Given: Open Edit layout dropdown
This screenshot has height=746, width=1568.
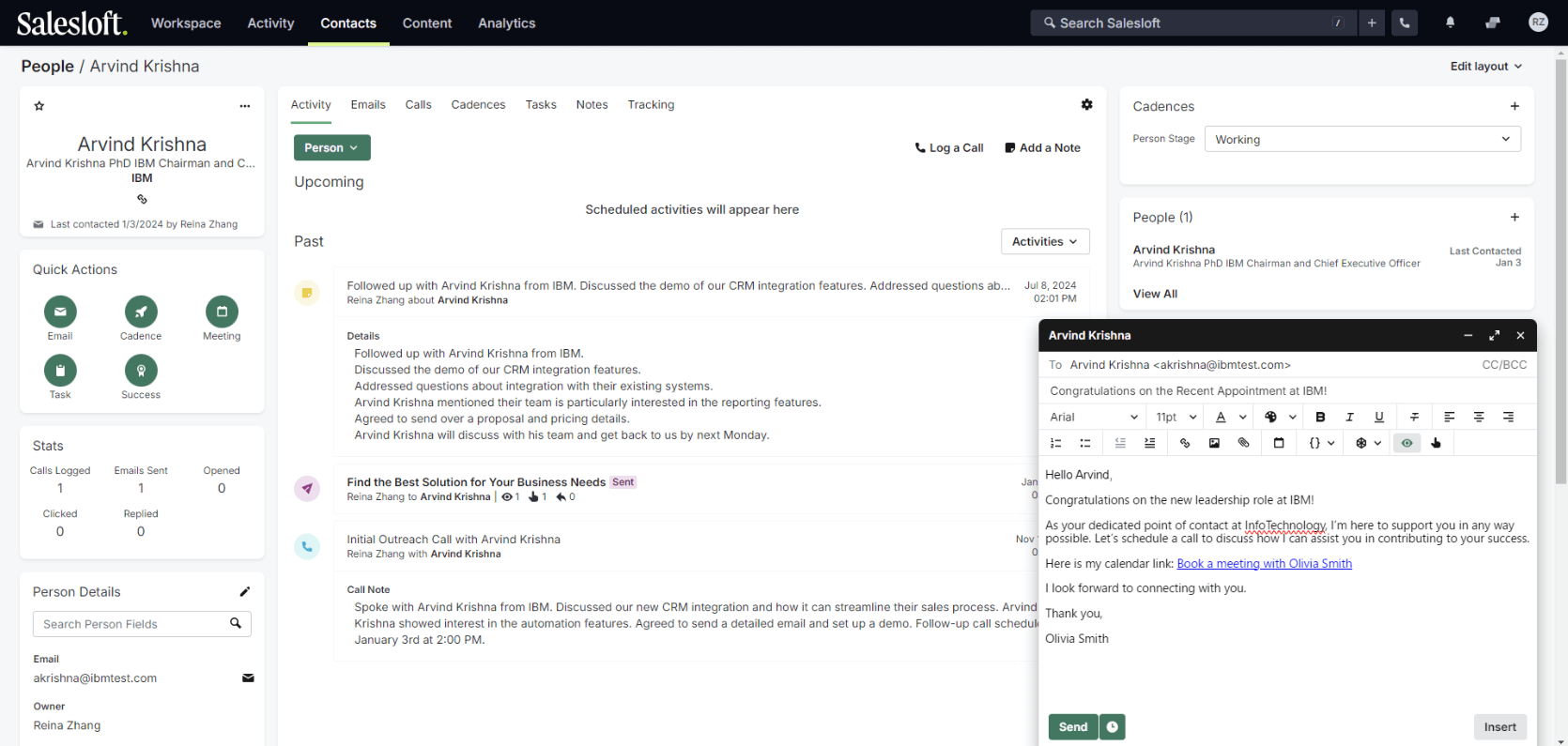Looking at the screenshot, I should click(1486, 67).
